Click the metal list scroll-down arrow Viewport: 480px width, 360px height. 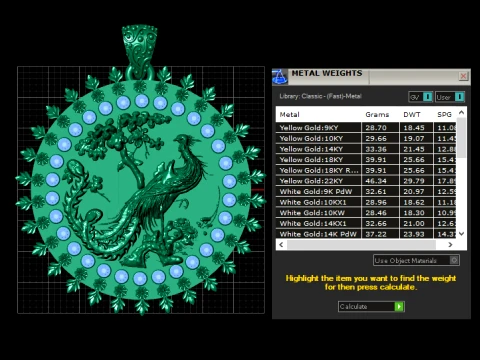pyautogui.click(x=461, y=234)
